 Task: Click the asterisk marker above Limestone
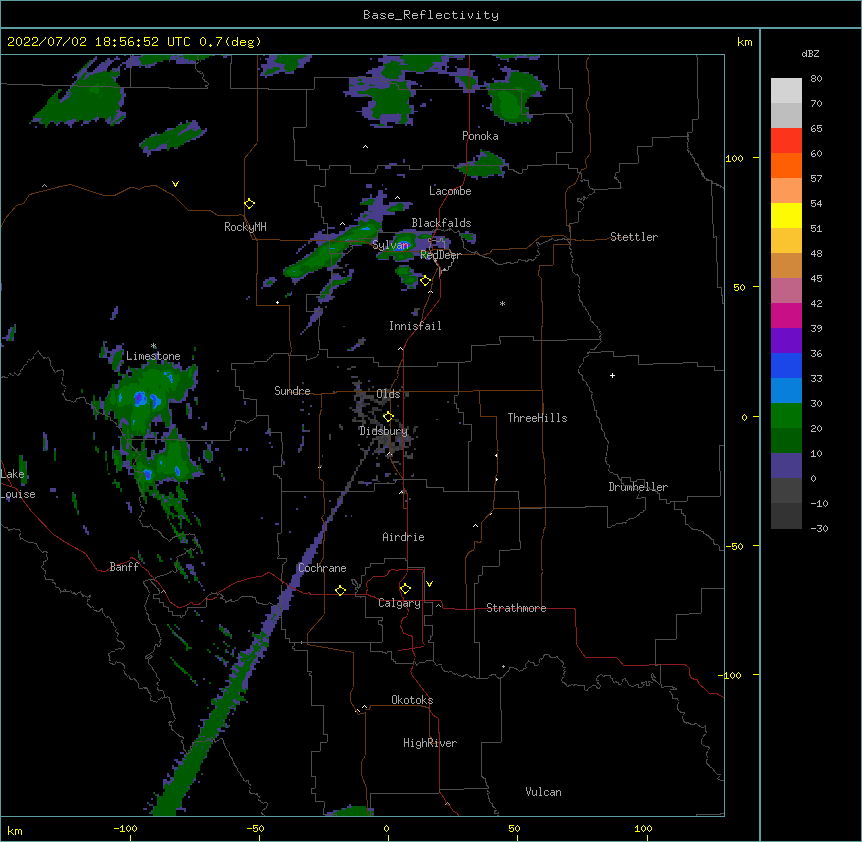click(153, 346)
